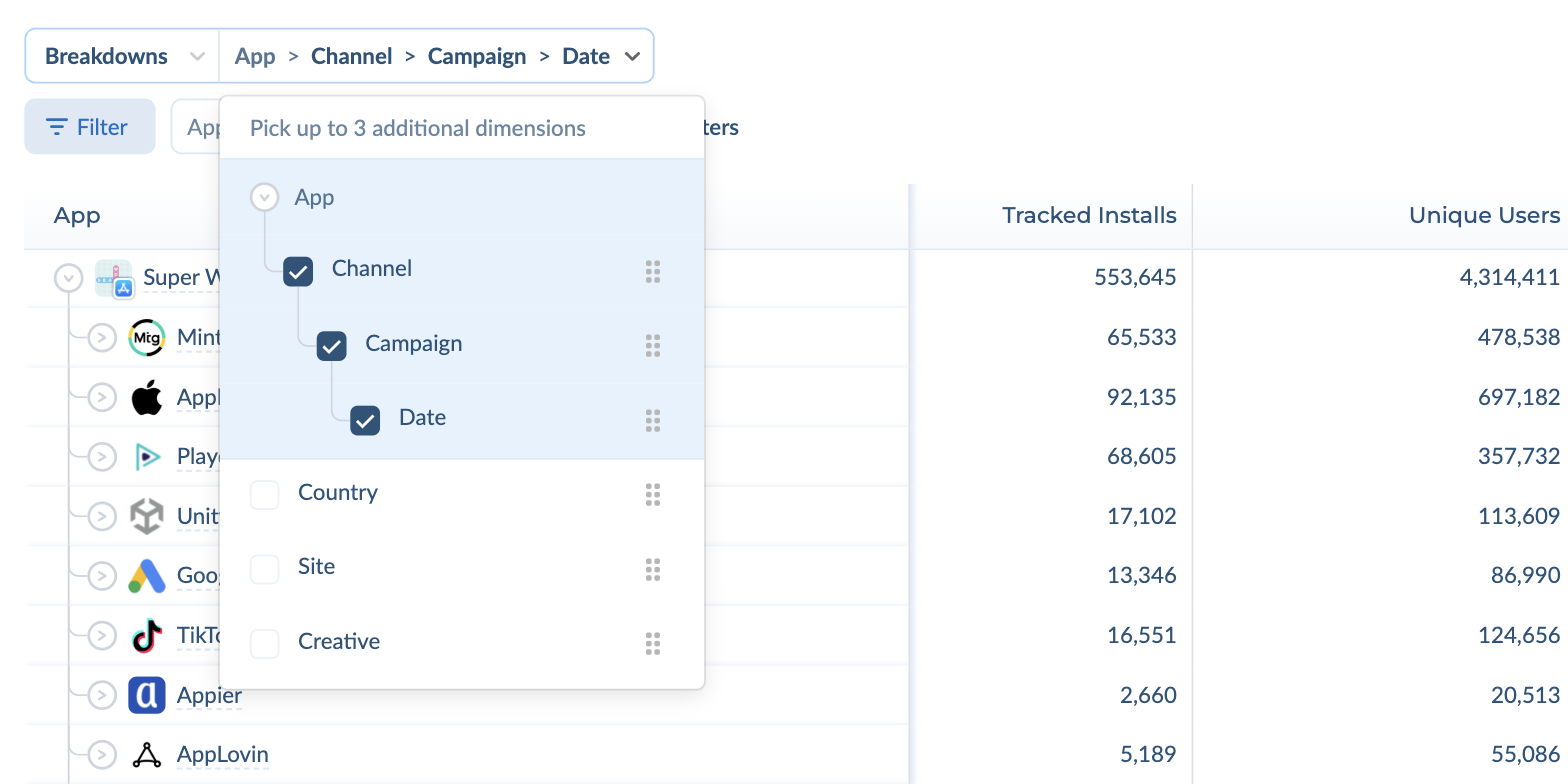Click the Google Ads logo icon
This screenshot has height=784, width=1568.
(147, 575)
